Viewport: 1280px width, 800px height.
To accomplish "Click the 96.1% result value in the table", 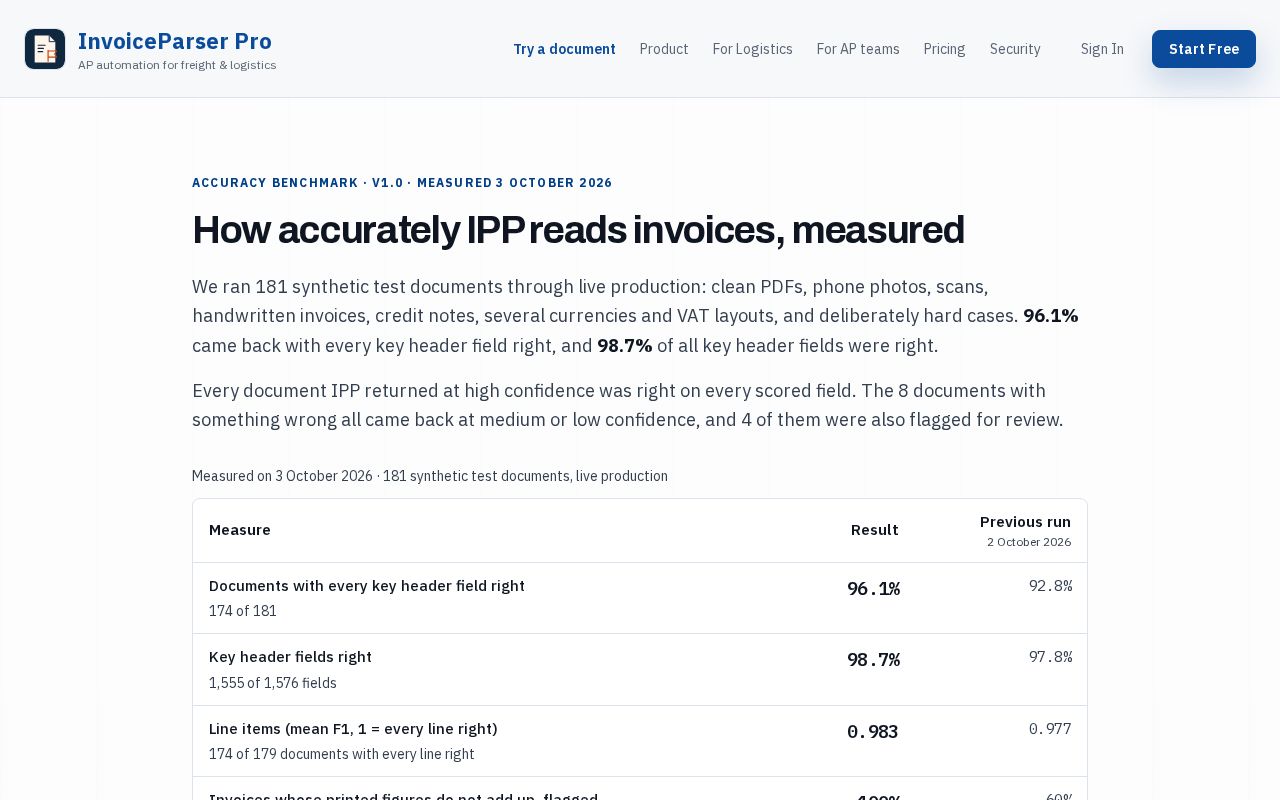I will pyautogui.click(x=874, y=589).
